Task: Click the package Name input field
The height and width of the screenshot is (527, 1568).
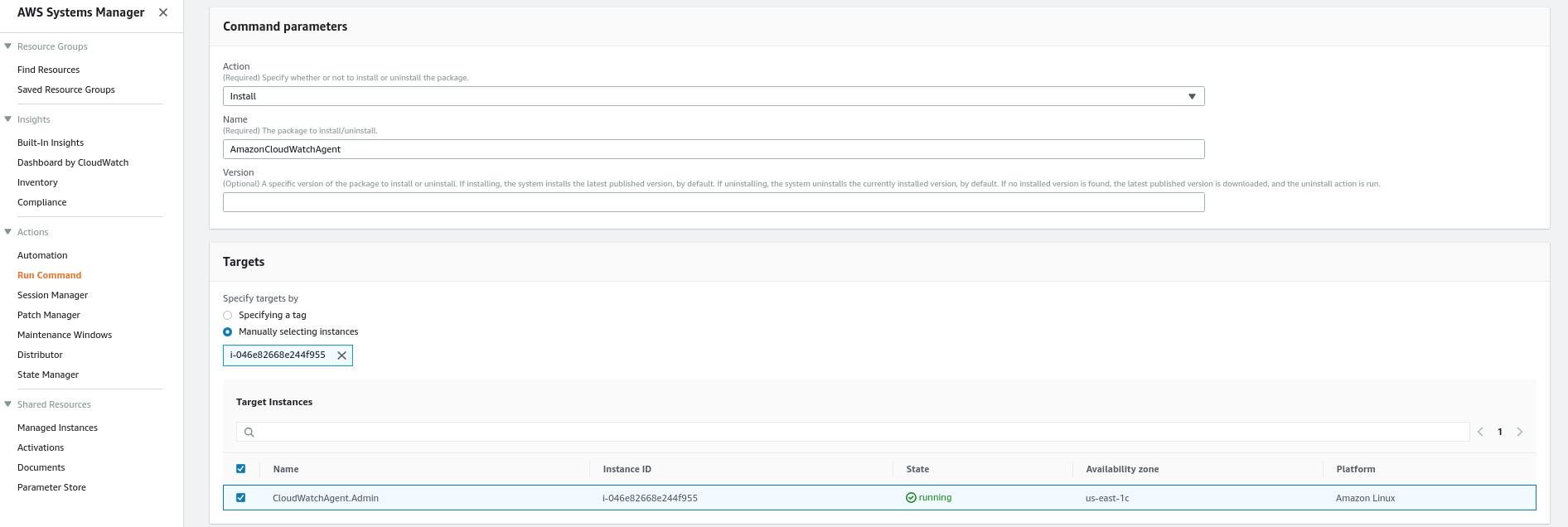Action: pos(713,149)
